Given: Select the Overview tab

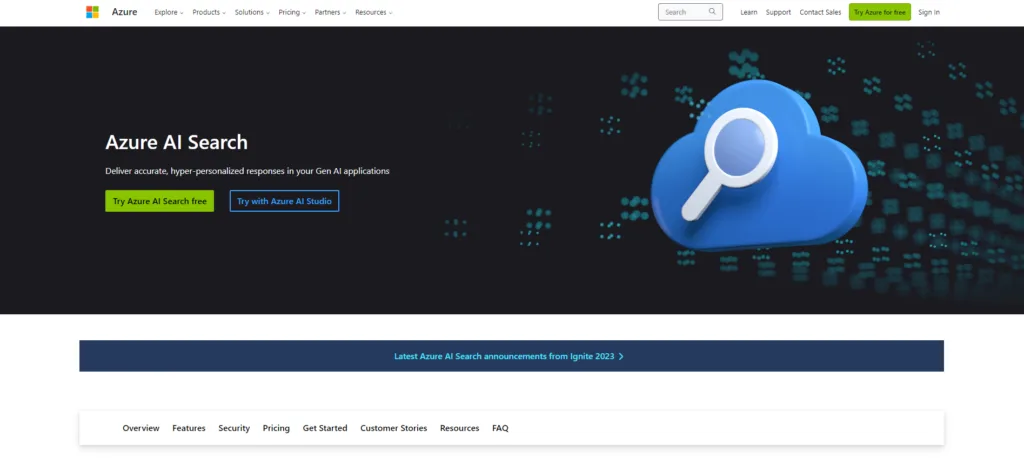Looking at the screenshot, I should 141,428.
